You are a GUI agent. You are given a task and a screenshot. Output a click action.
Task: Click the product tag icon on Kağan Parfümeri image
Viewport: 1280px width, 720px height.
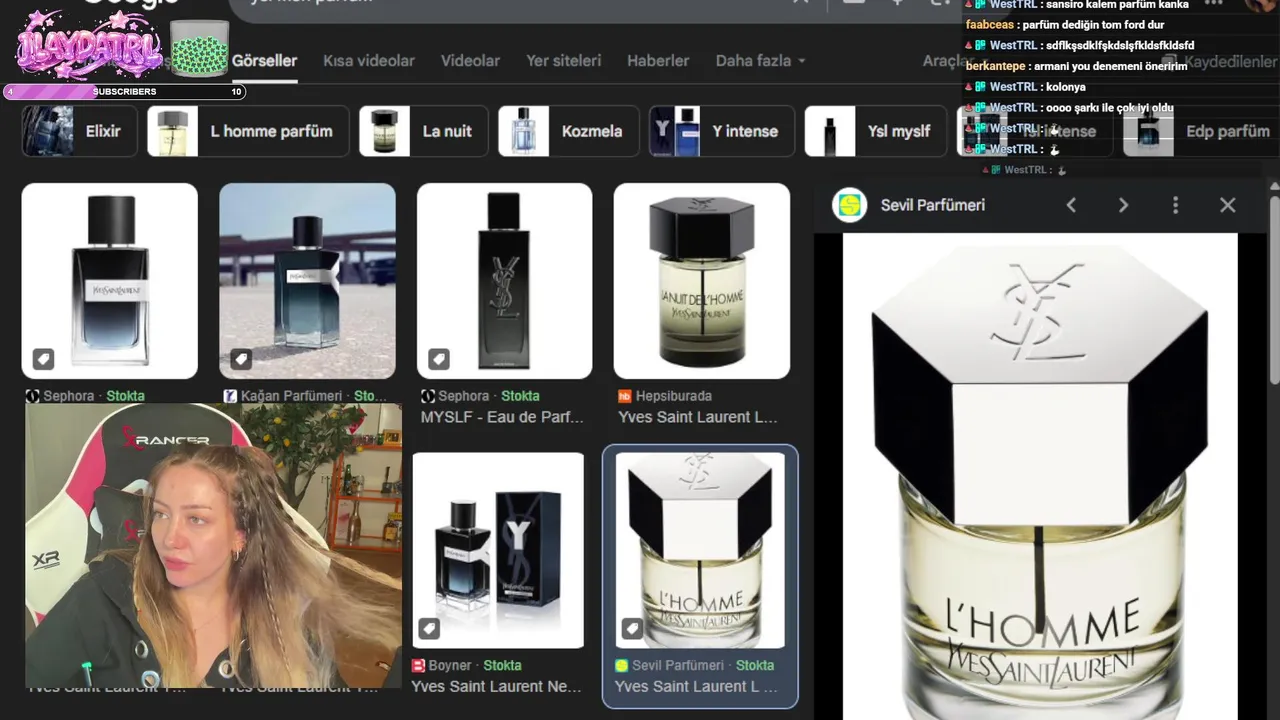240,358
